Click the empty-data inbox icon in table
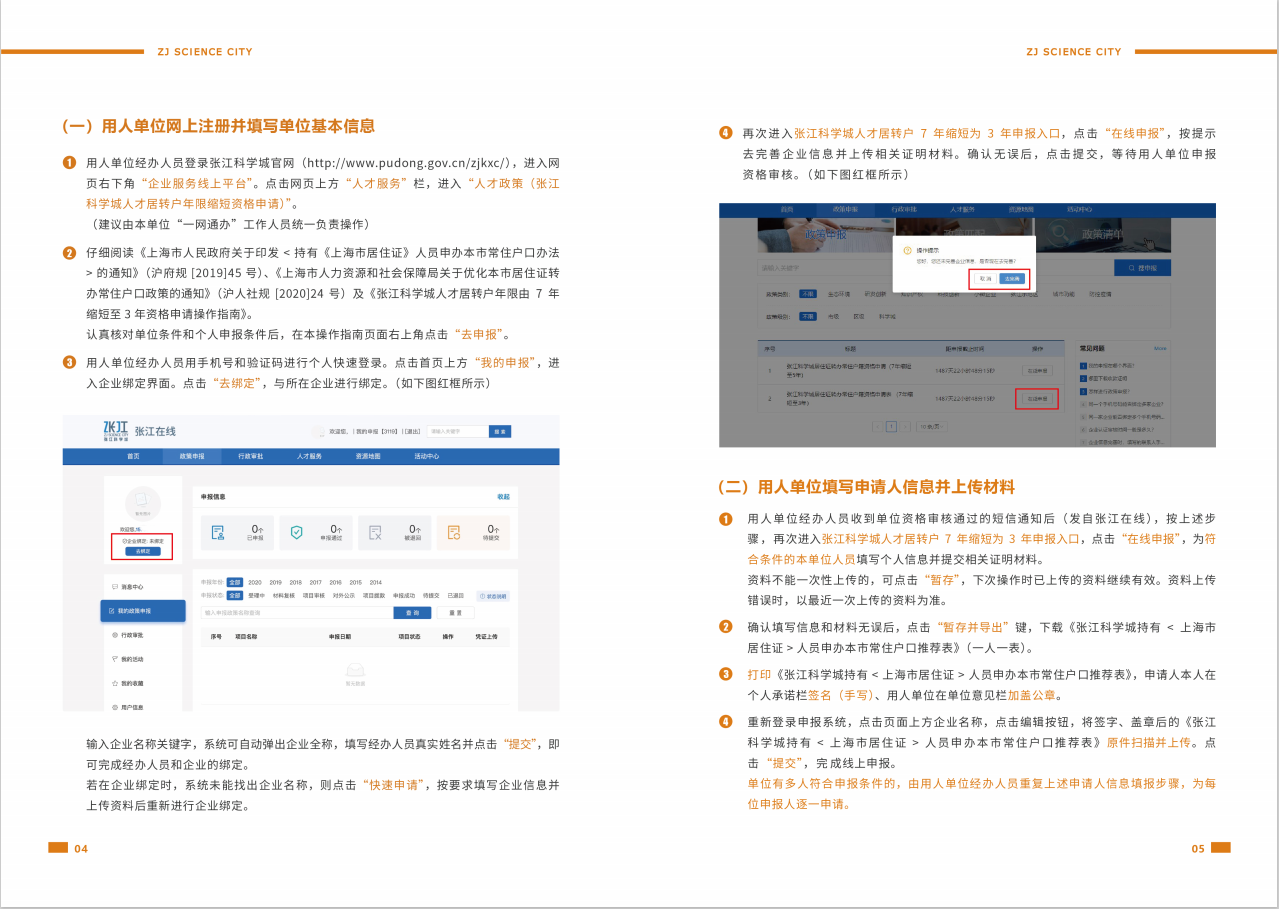 (x=354, y=670)
